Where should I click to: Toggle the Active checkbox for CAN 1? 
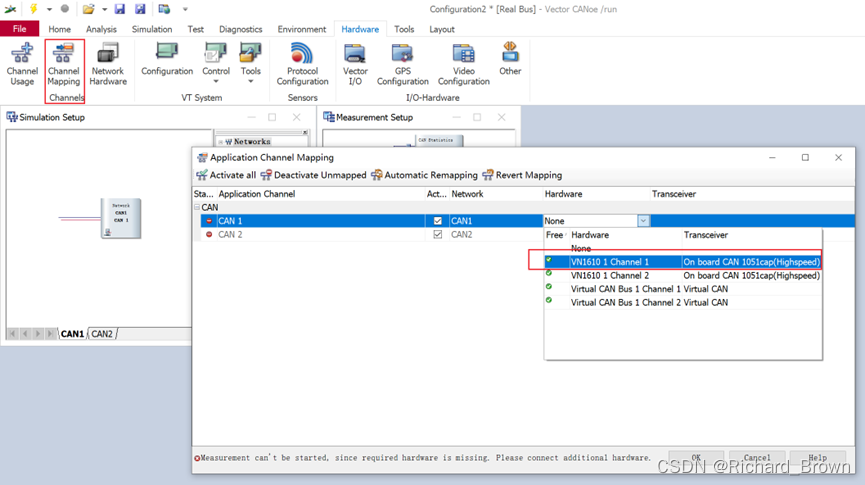click(x=437, y=221)
